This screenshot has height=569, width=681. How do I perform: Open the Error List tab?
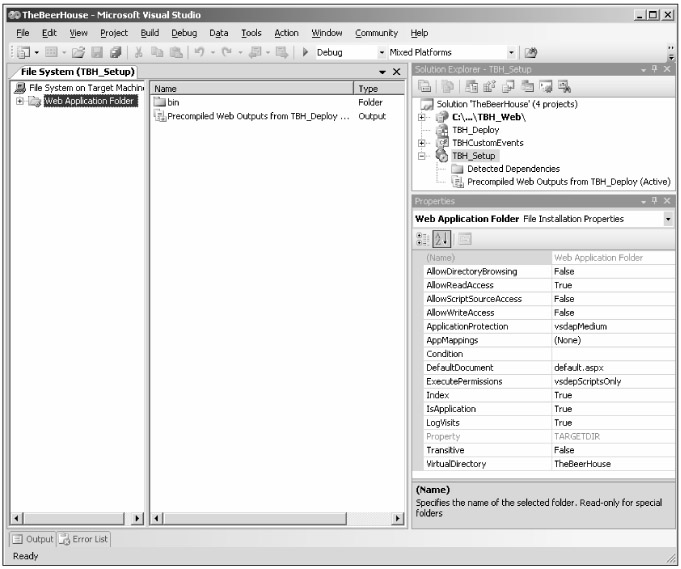point(88,539)
